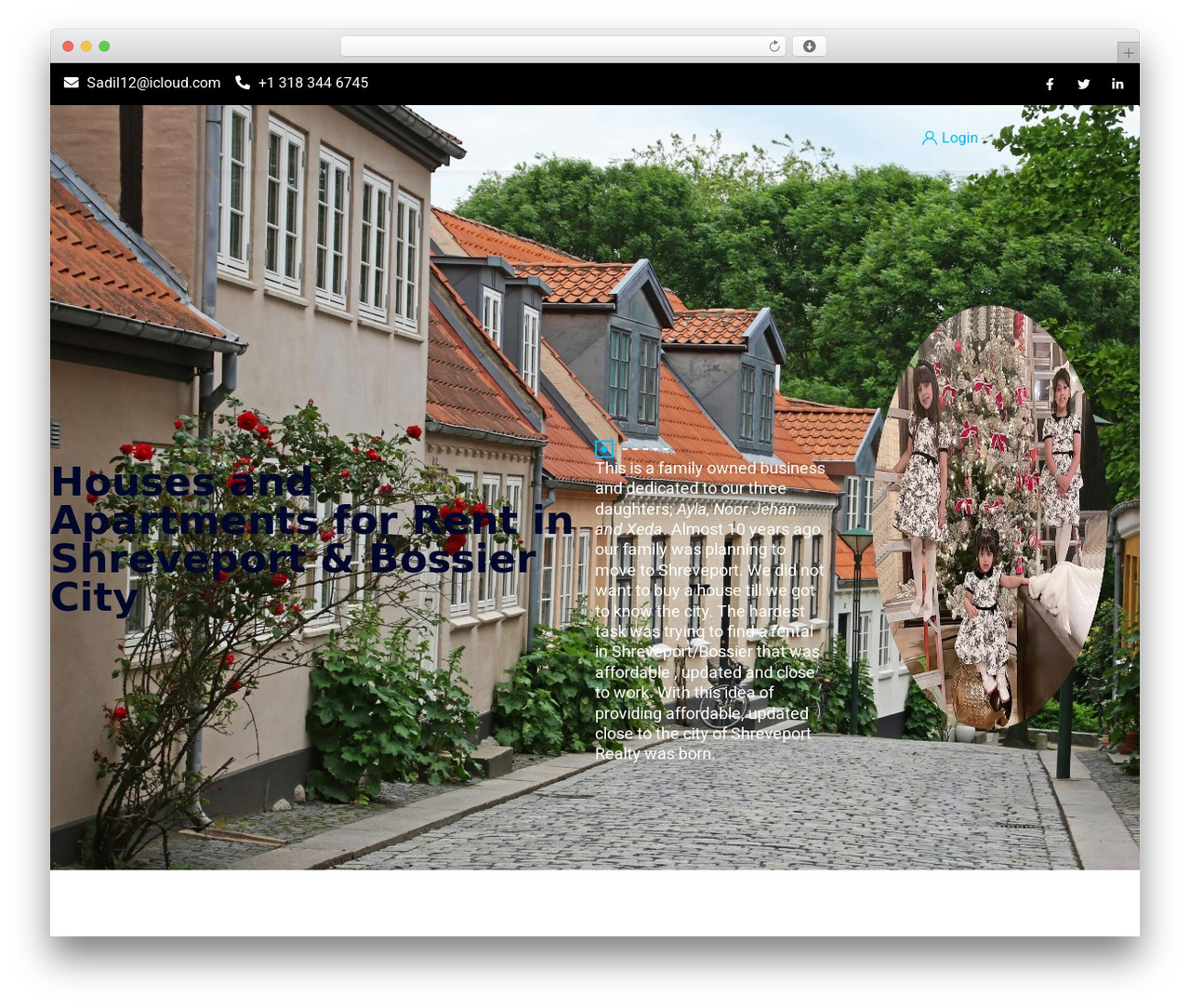Click the phone handset icon

pyautogui.click(x=243, y=83)
